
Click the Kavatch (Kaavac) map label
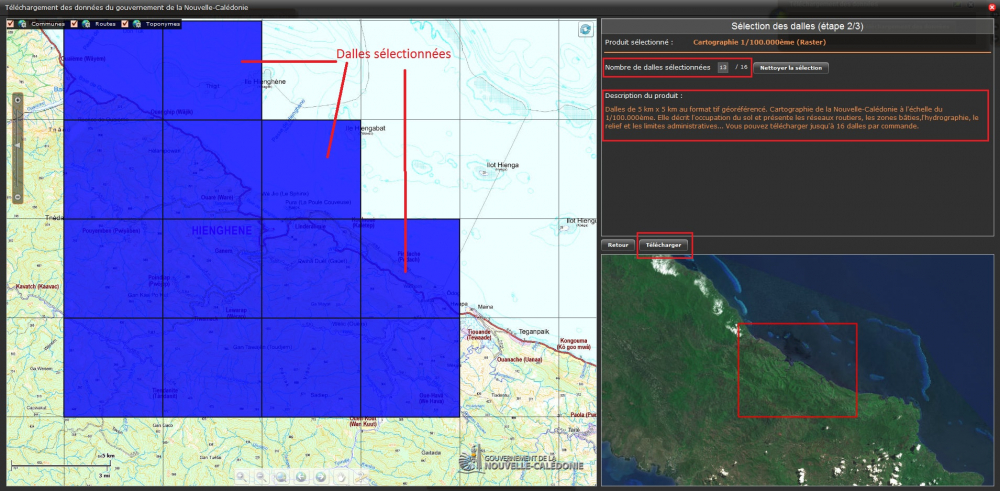tap(39, 286)
